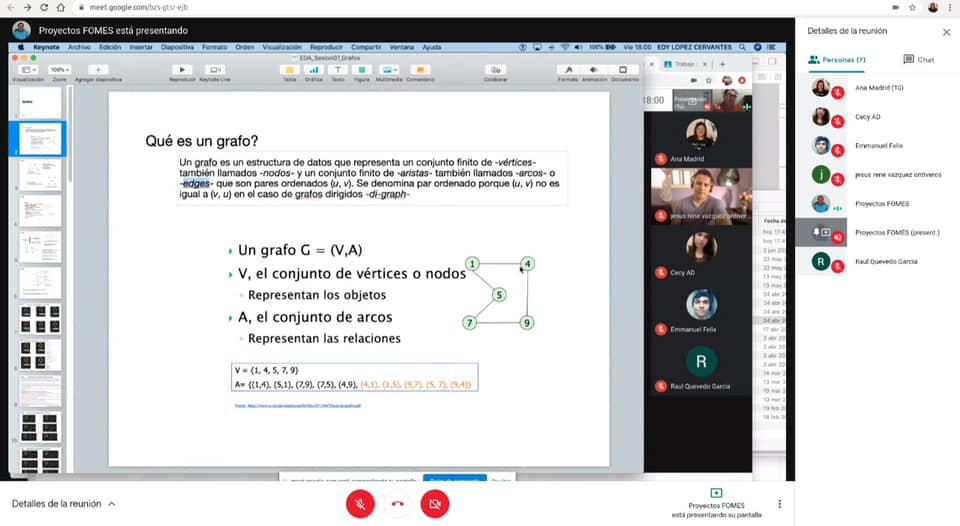Click pin icon on Proyectos FOMES presentation row
Screen dimensions: 960x526
point(816,232)
